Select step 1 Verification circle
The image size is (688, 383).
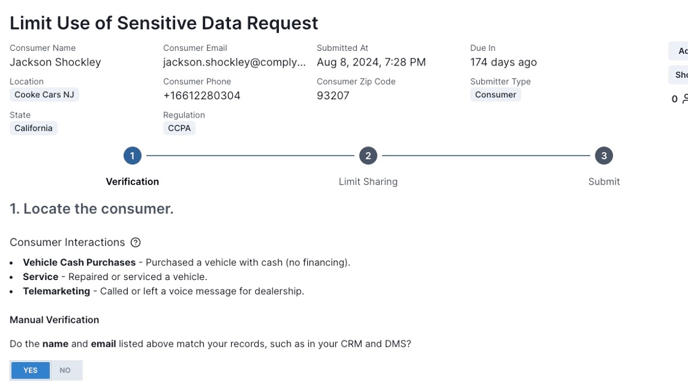132,156
